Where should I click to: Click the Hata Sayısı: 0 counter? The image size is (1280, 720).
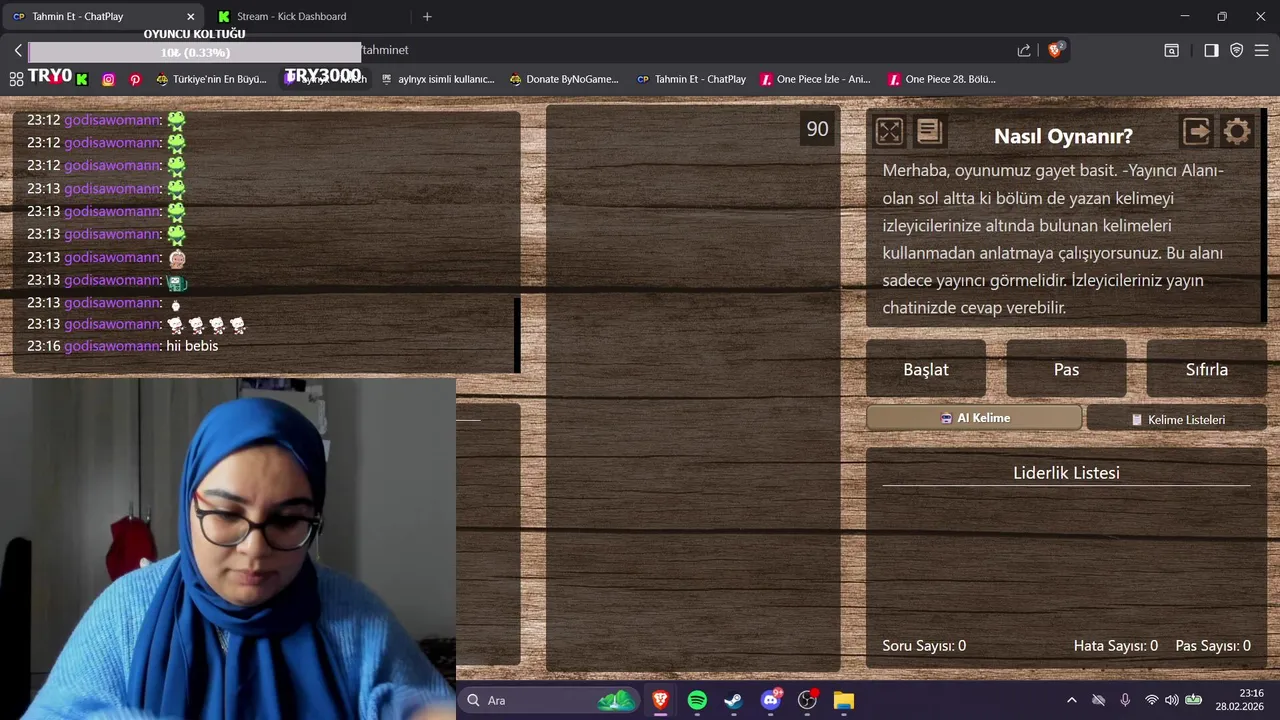1116,646
